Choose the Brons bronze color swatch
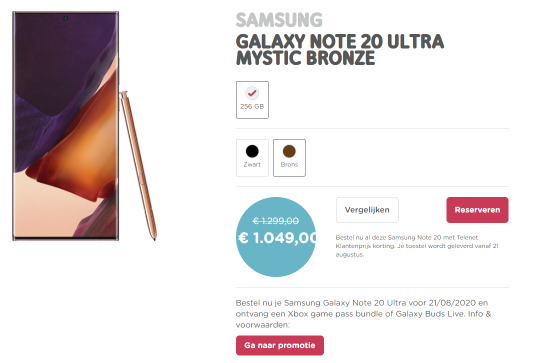The width and height of the screenshot is (533, 363). coord(289,158)
